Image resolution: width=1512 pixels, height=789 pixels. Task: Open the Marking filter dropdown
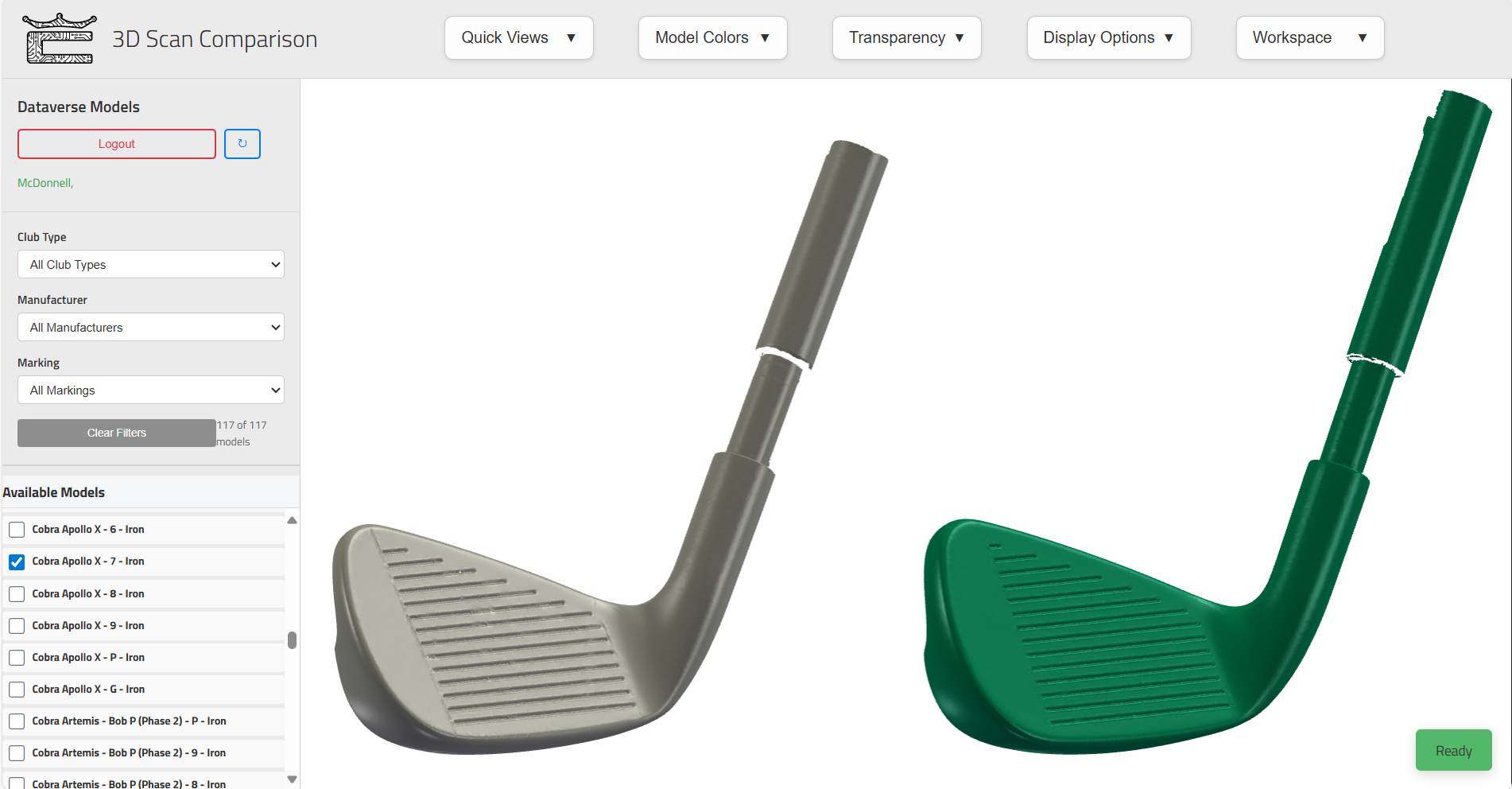tap(151, 390)
